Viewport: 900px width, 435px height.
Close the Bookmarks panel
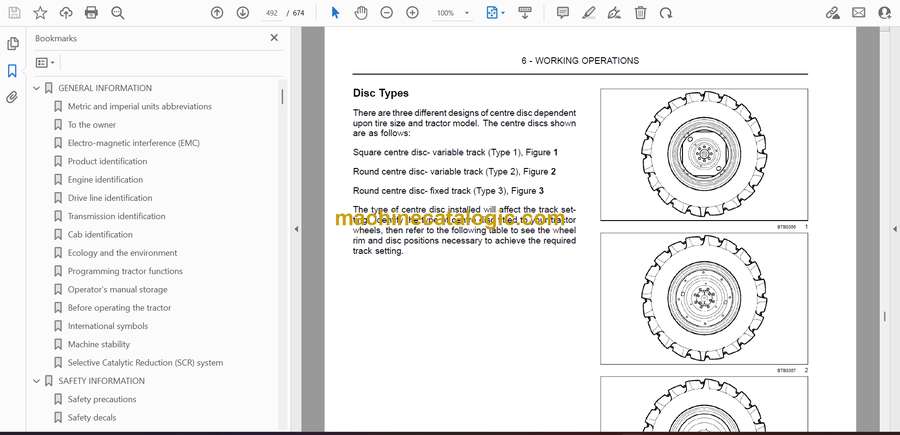(275, 38)
